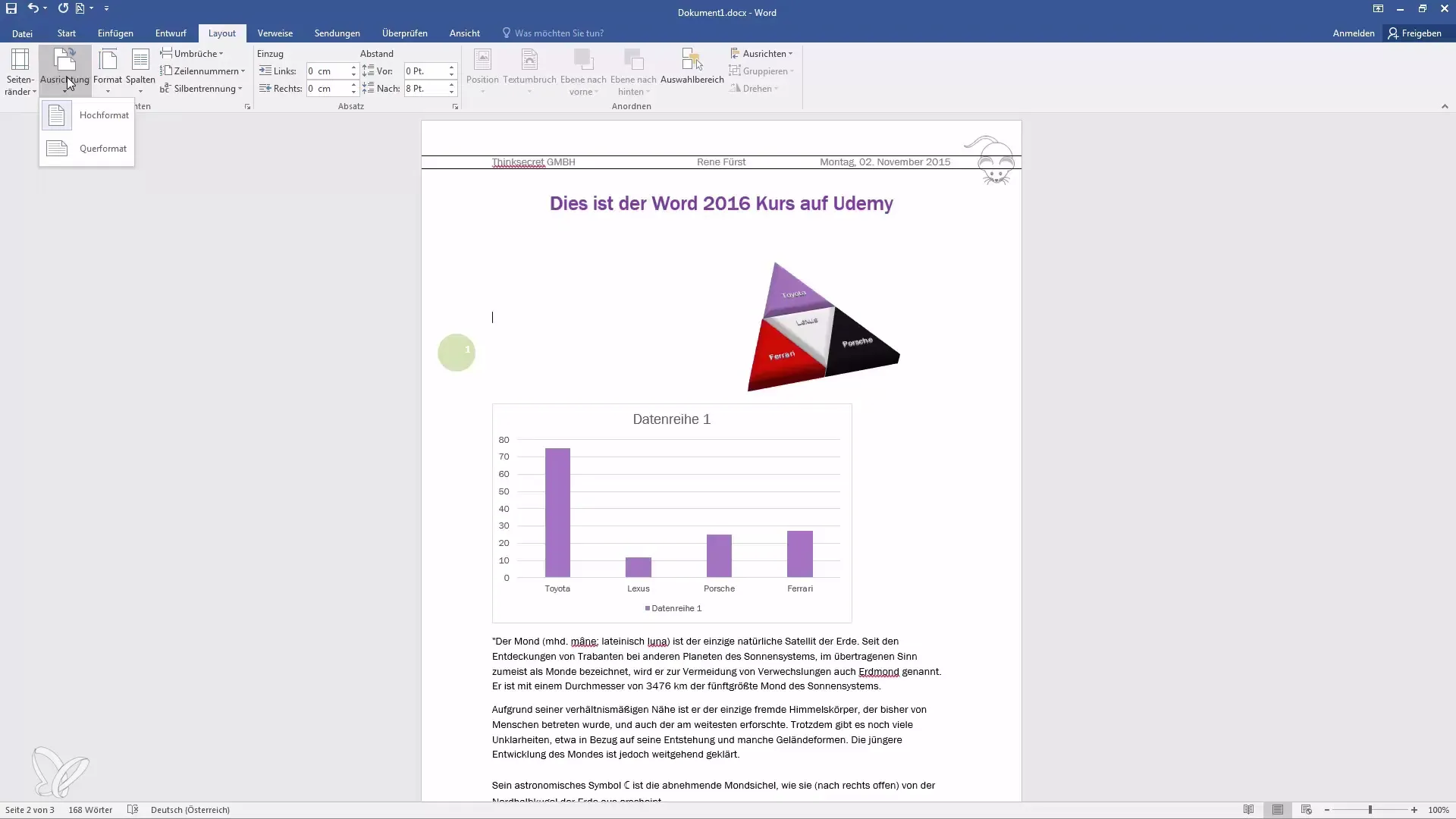This screenshot has height=819, width=1456.
Task: Click the Toyota bar in the chart
Action: (x=557, y=513)
